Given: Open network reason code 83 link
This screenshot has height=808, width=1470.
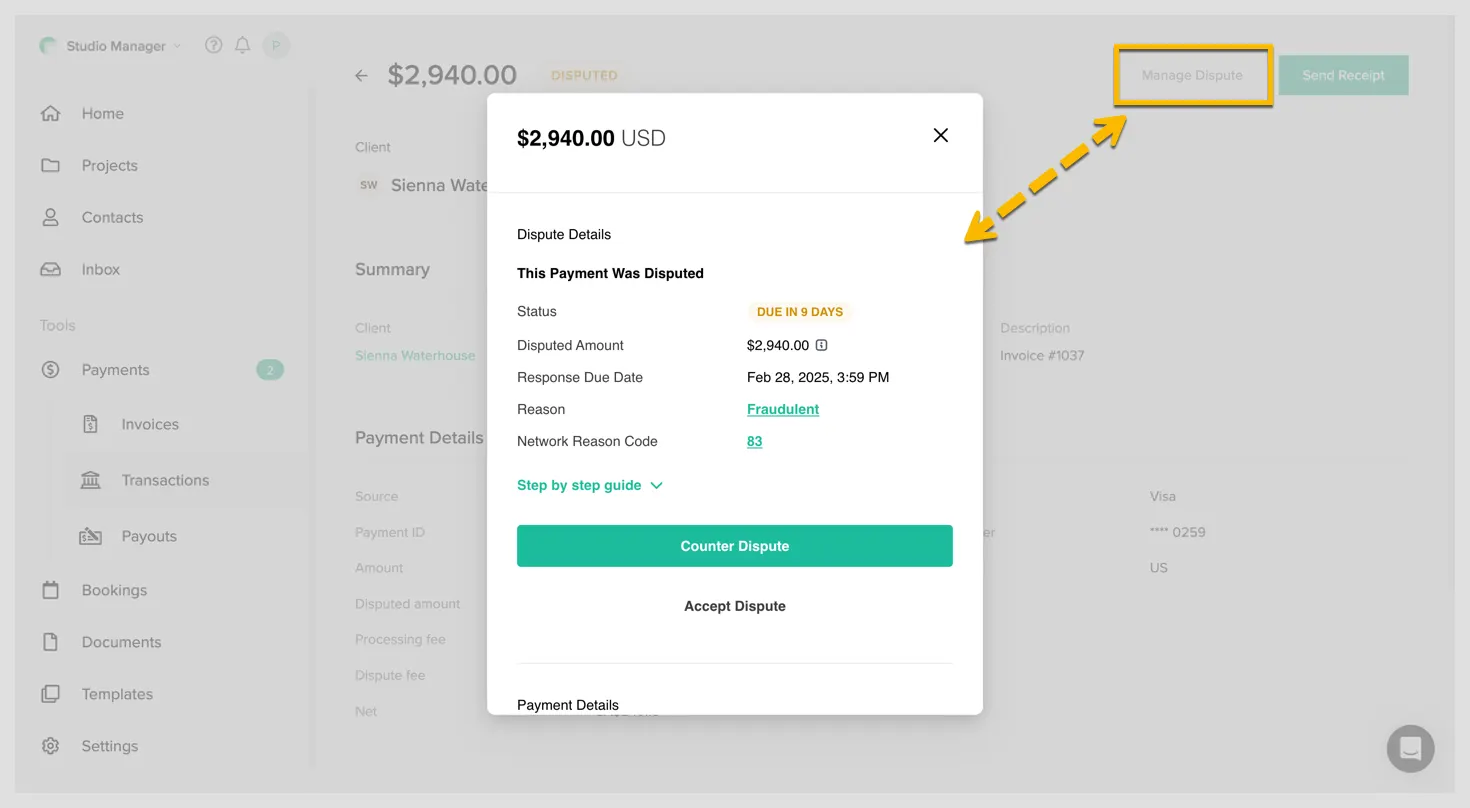Looking at the screenshot, I should tap(754, 441).
